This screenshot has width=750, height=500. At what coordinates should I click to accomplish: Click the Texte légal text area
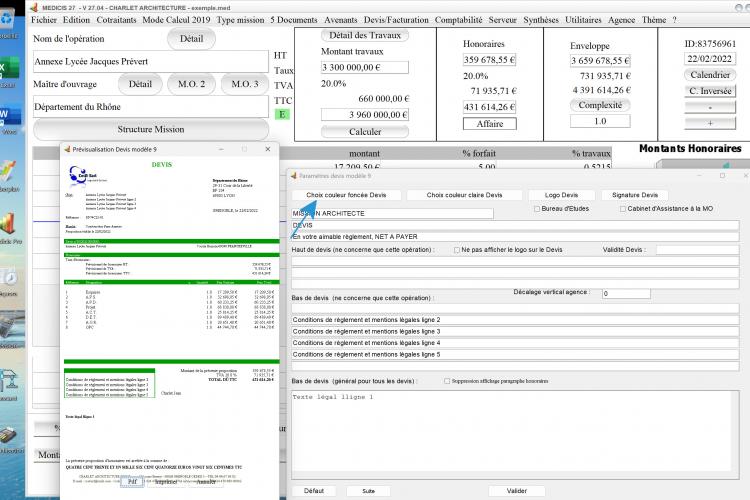pos(515,434)
